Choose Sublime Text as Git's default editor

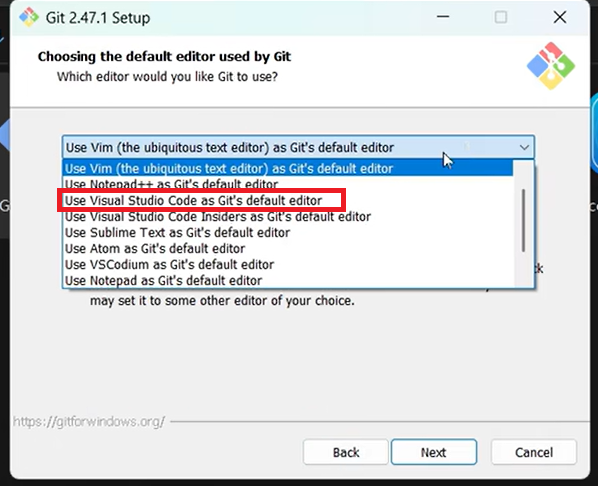[288, 233]
